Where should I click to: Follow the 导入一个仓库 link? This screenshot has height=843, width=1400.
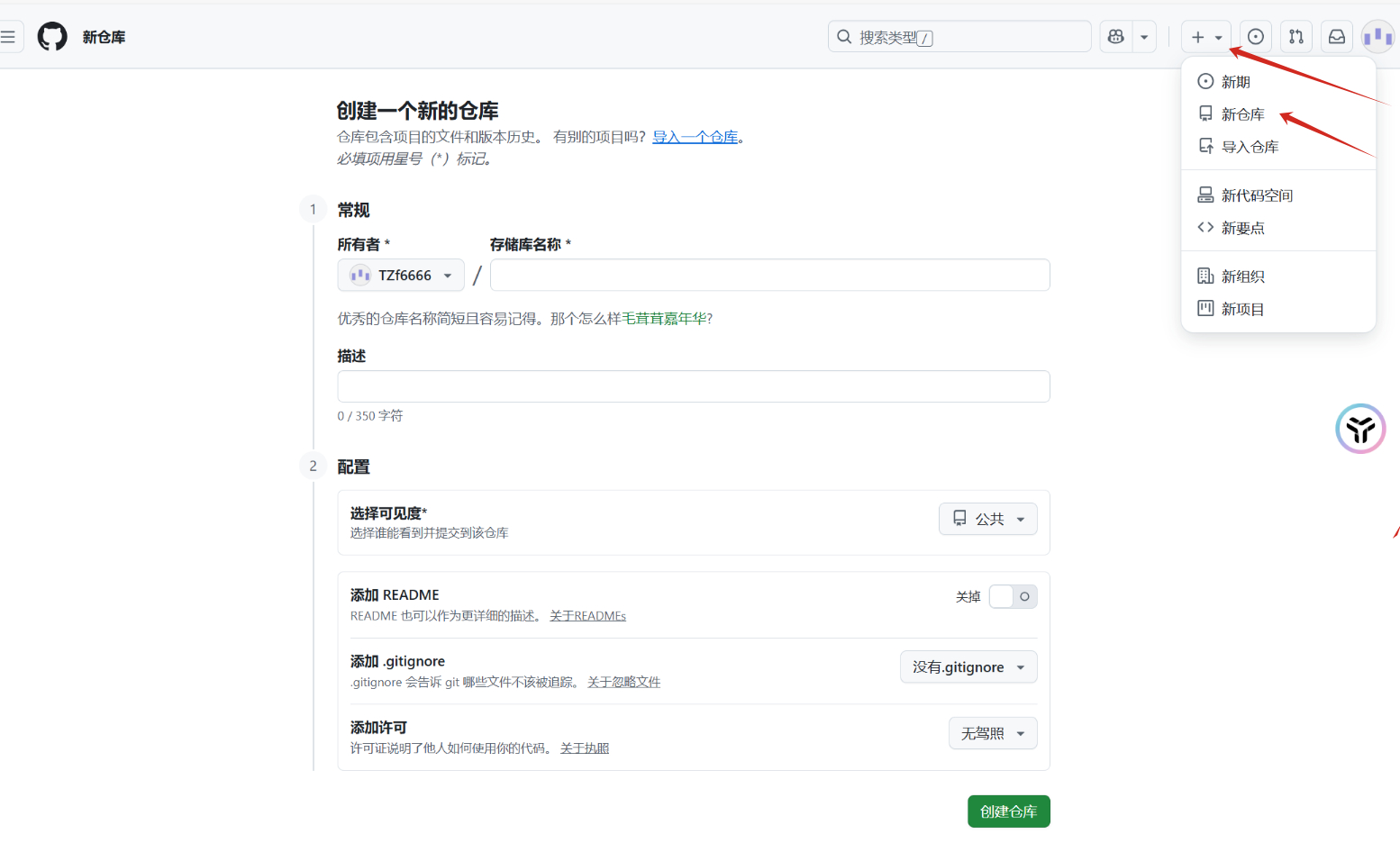coord(695,137)
